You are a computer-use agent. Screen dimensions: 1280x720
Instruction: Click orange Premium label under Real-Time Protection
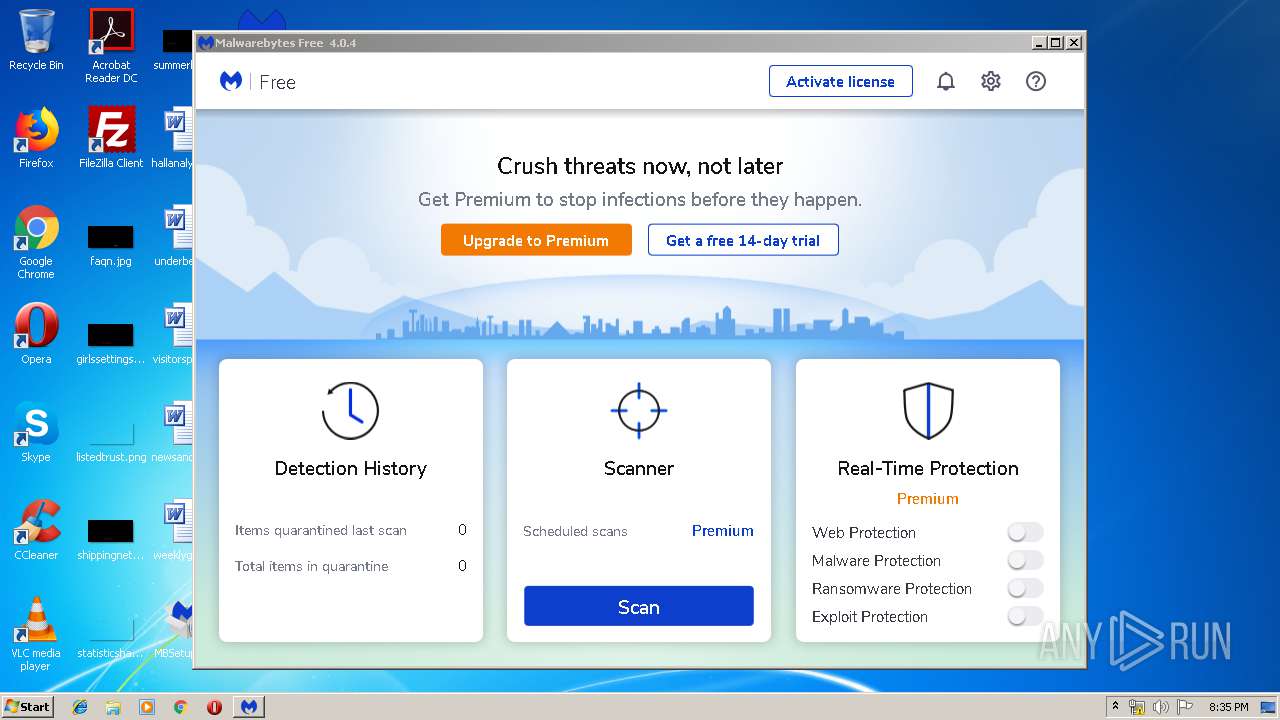[x=928, y=499]
